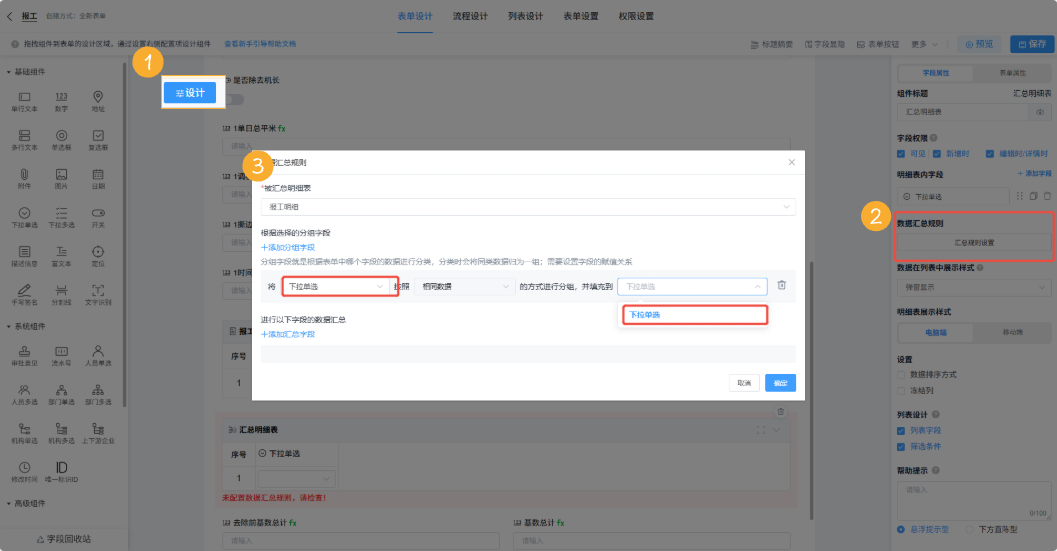Click the 唯一标识ID component icon
Image resolution: width=1057 pixels, height=551 pixels.
61,467
